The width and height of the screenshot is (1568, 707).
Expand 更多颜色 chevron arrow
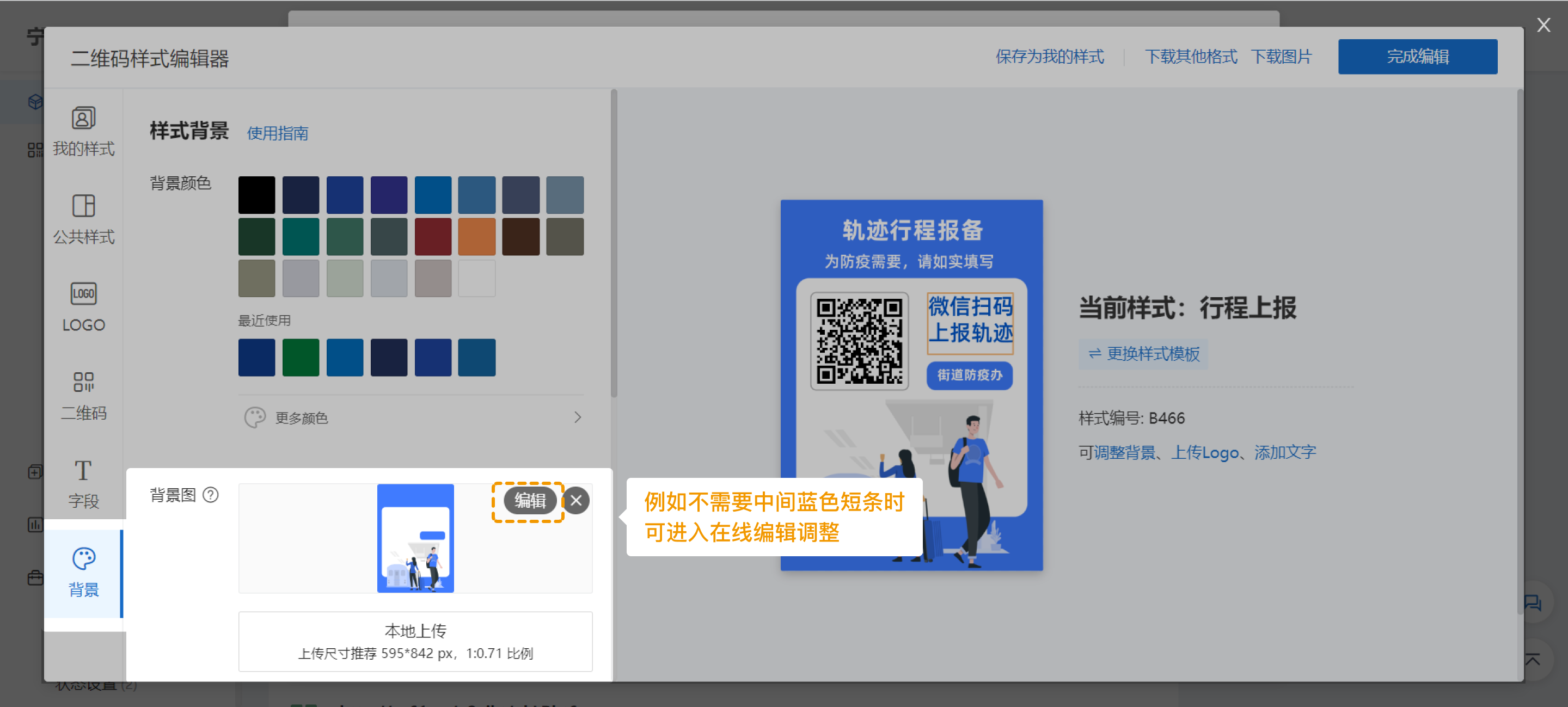pyautogui.click(x=577, y=417)
